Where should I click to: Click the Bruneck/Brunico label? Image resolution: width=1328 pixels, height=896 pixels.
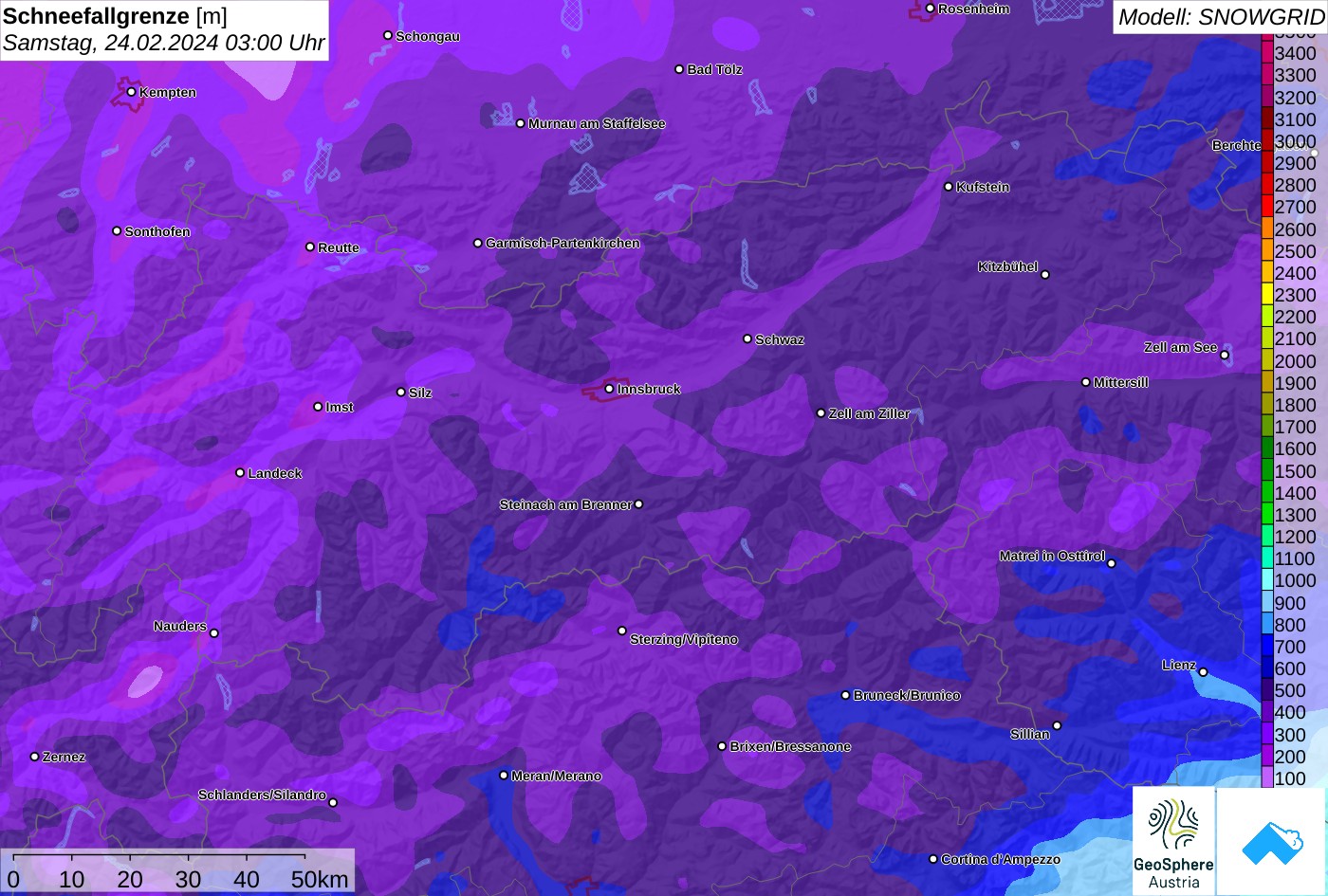tap(906, 695)
